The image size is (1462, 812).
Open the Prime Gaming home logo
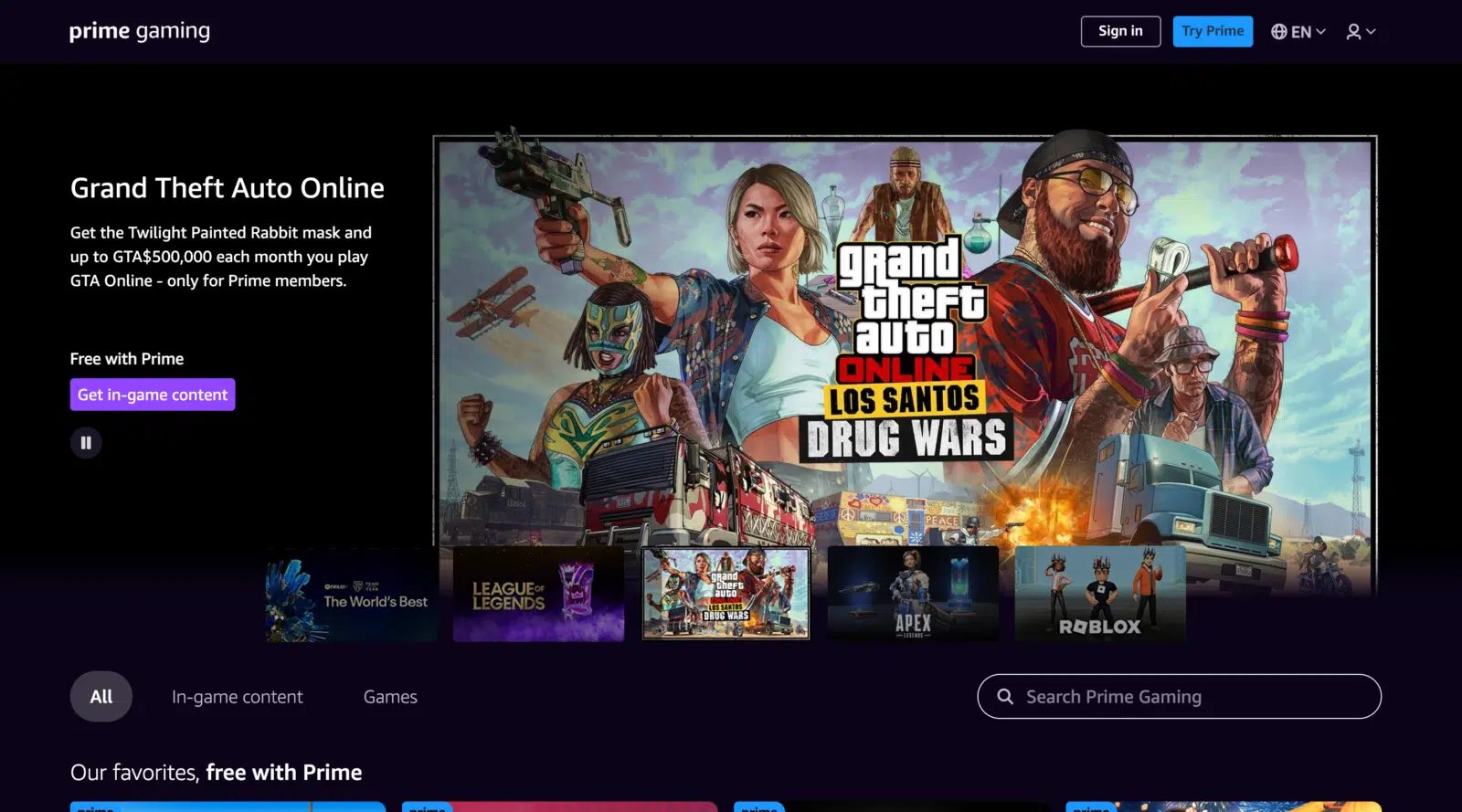point(140,31)
